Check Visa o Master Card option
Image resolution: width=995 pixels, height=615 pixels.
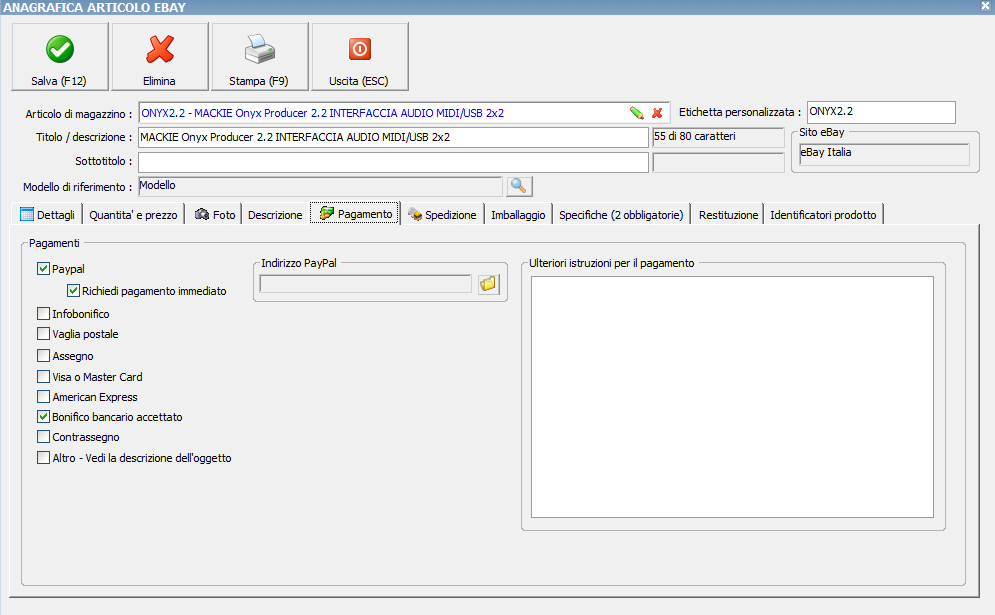coord(43,376)
